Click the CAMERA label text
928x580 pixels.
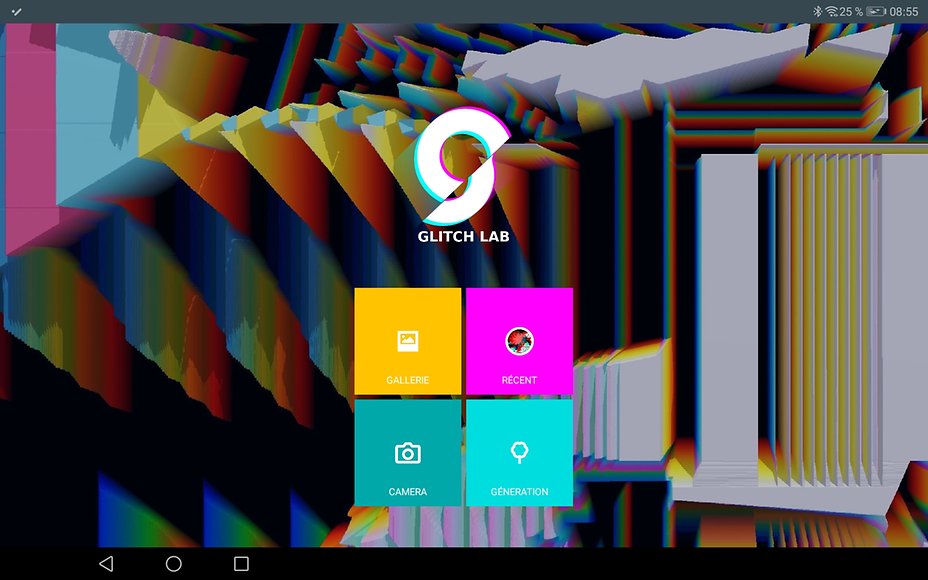pyautogui.click(x=408, y=492)
